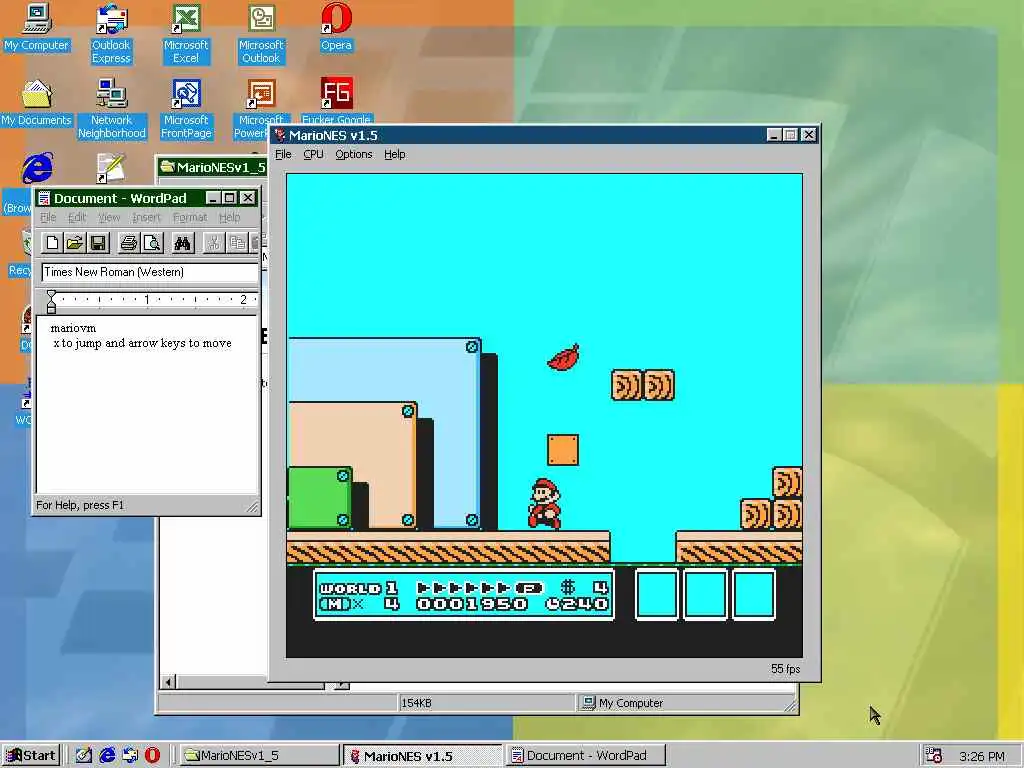Click the Outlook Express quick launch icon

tap(130, 756)
